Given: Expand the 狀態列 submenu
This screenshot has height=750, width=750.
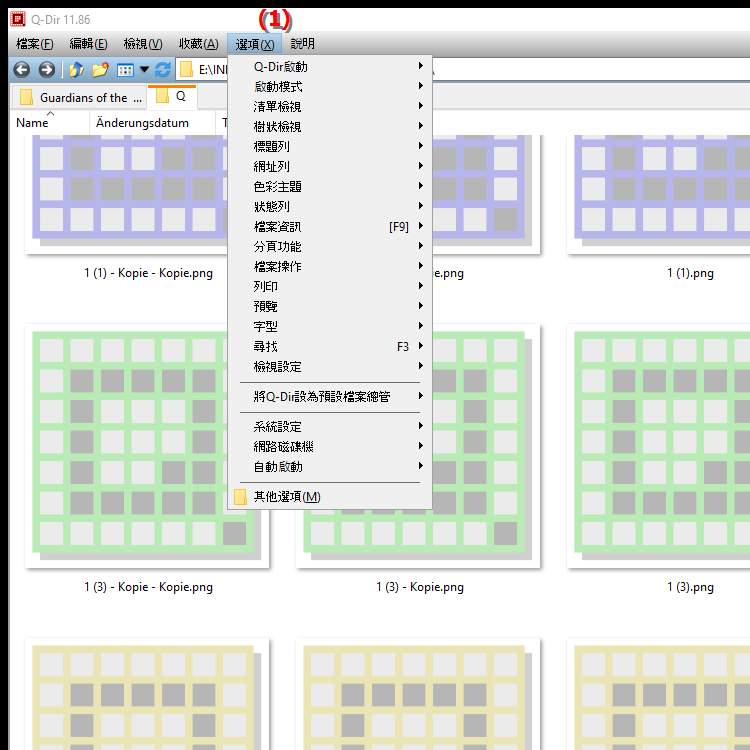Looking at the screenshot, I should coord(330,207).
